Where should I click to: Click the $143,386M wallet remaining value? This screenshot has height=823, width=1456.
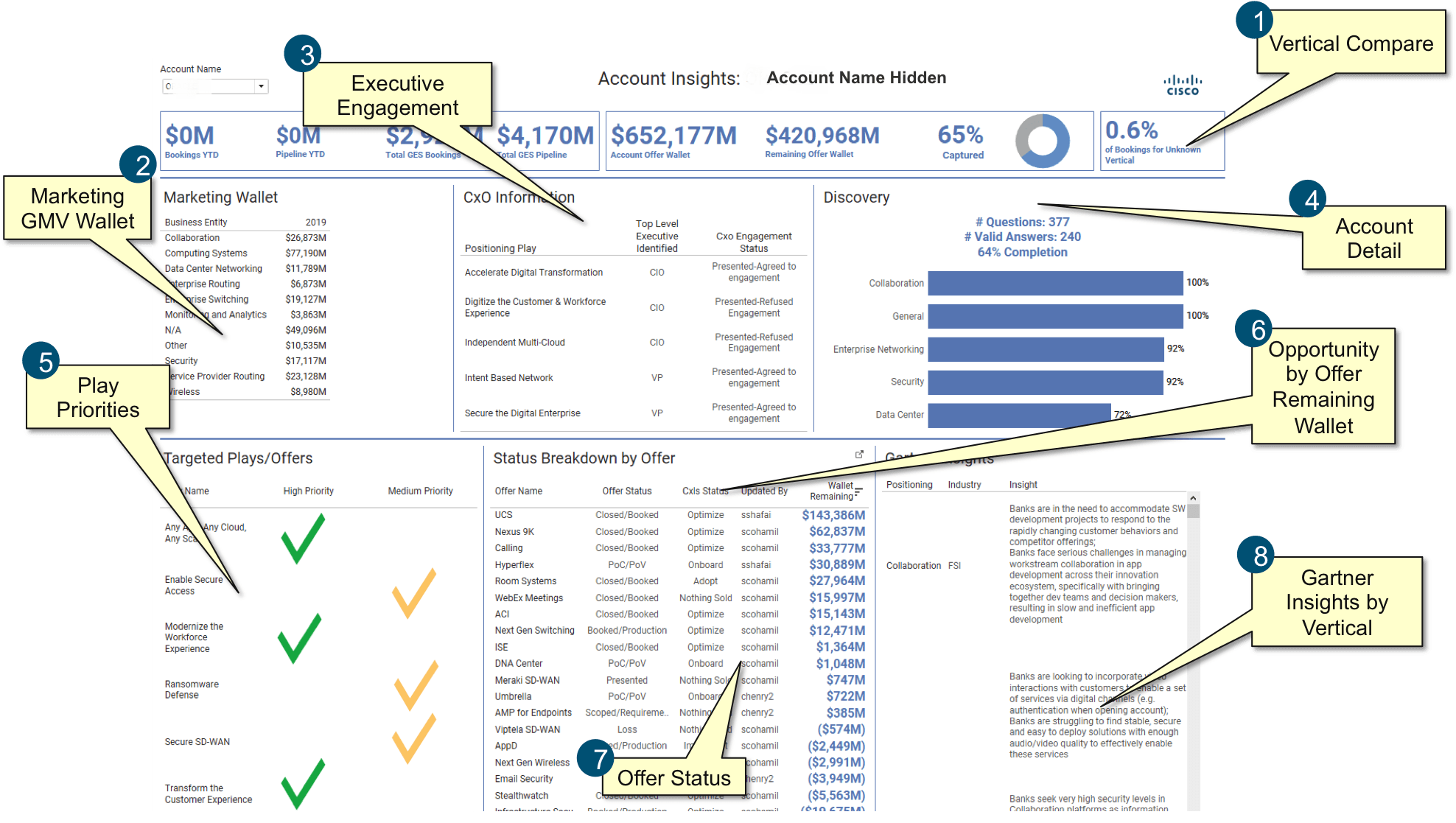833,515
